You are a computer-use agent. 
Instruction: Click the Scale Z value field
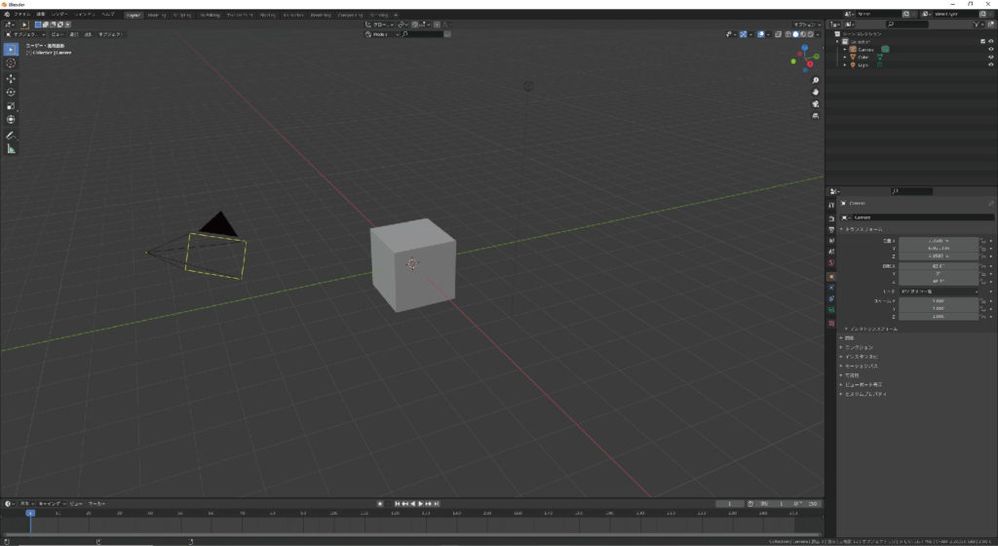tap(938, 316)
